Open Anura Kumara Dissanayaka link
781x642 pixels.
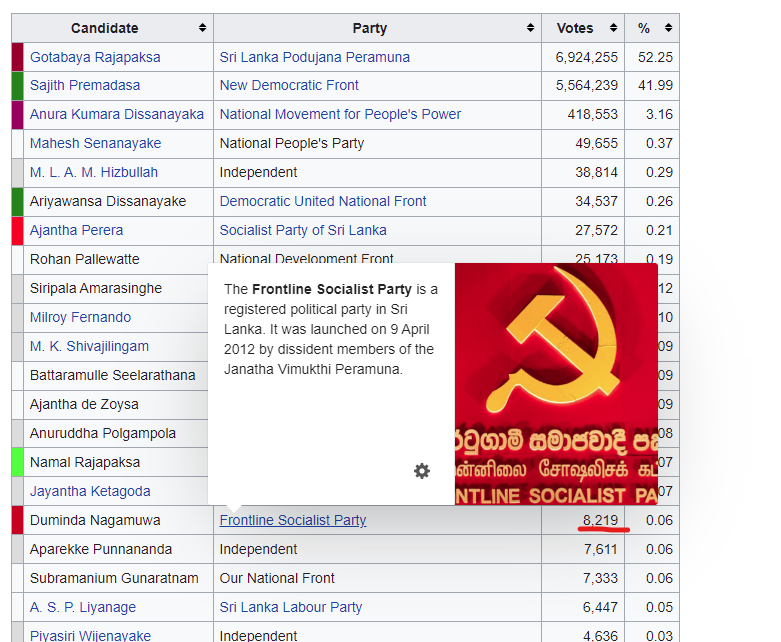point(117,114)
